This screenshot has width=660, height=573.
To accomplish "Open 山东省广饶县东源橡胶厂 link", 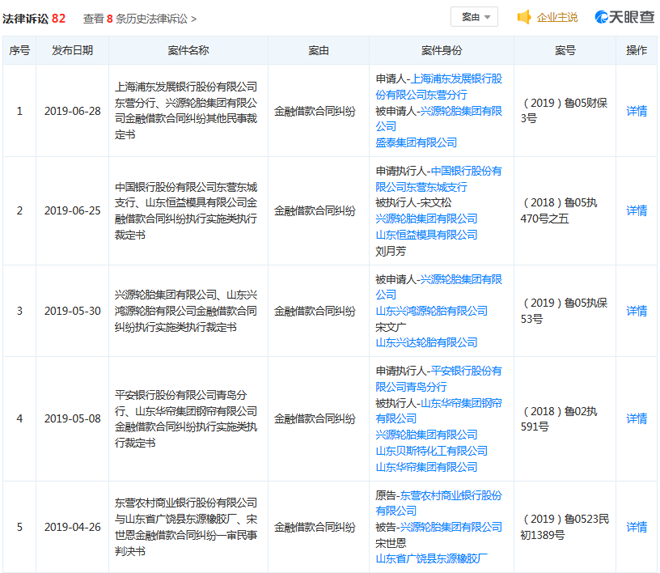I will (x=431, y=559).
